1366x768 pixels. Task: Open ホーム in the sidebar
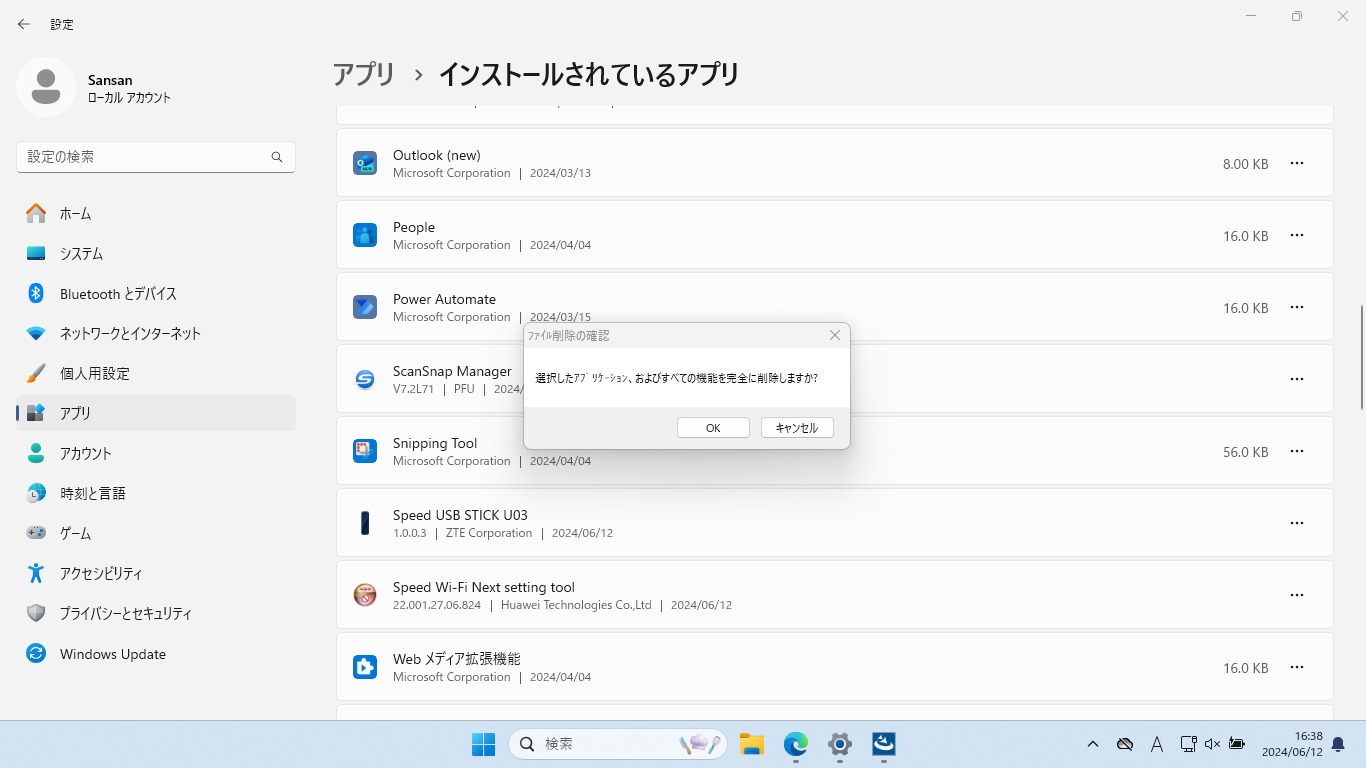(156, 213)
